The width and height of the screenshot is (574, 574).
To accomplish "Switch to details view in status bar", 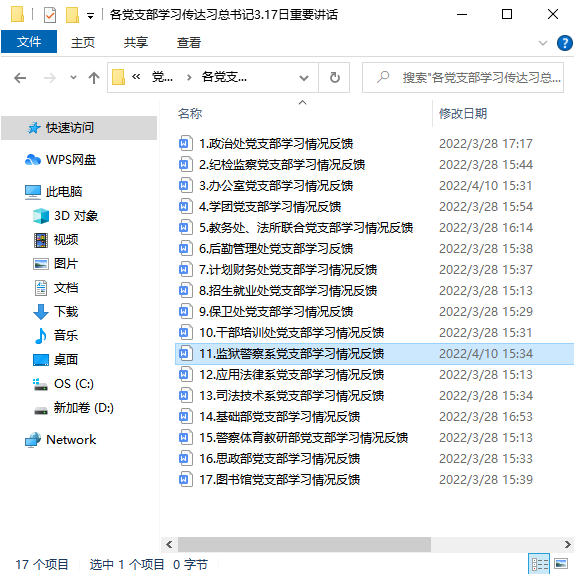I will (x=540, y=564).
